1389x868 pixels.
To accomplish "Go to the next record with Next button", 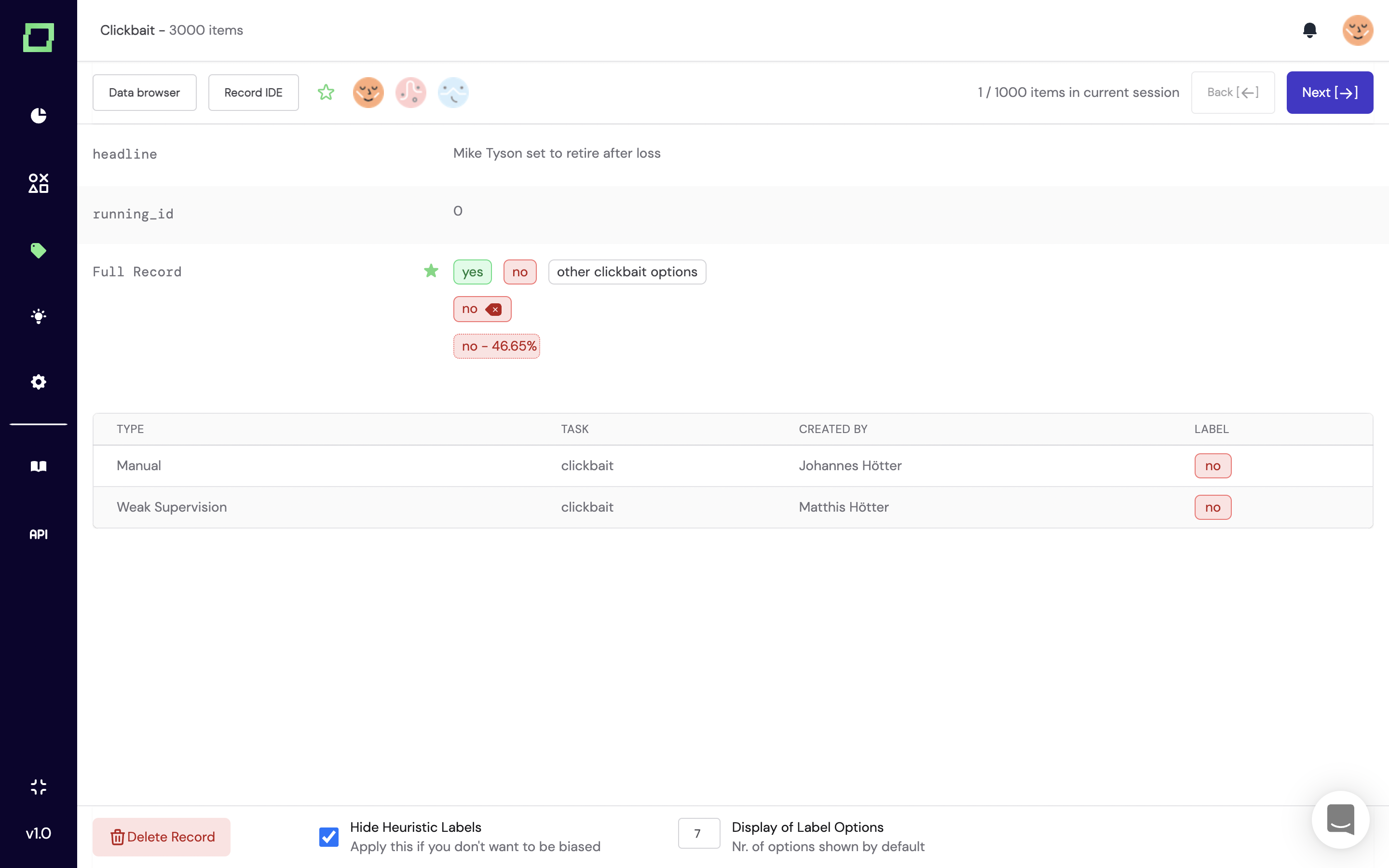I will [x=1329, y=93].
